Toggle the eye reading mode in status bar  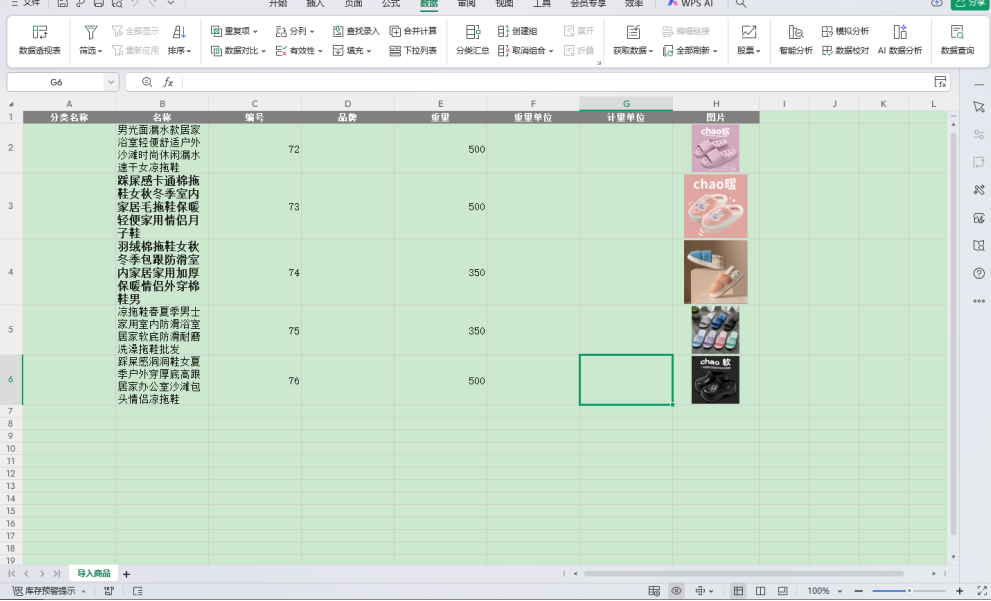point(676,591)
